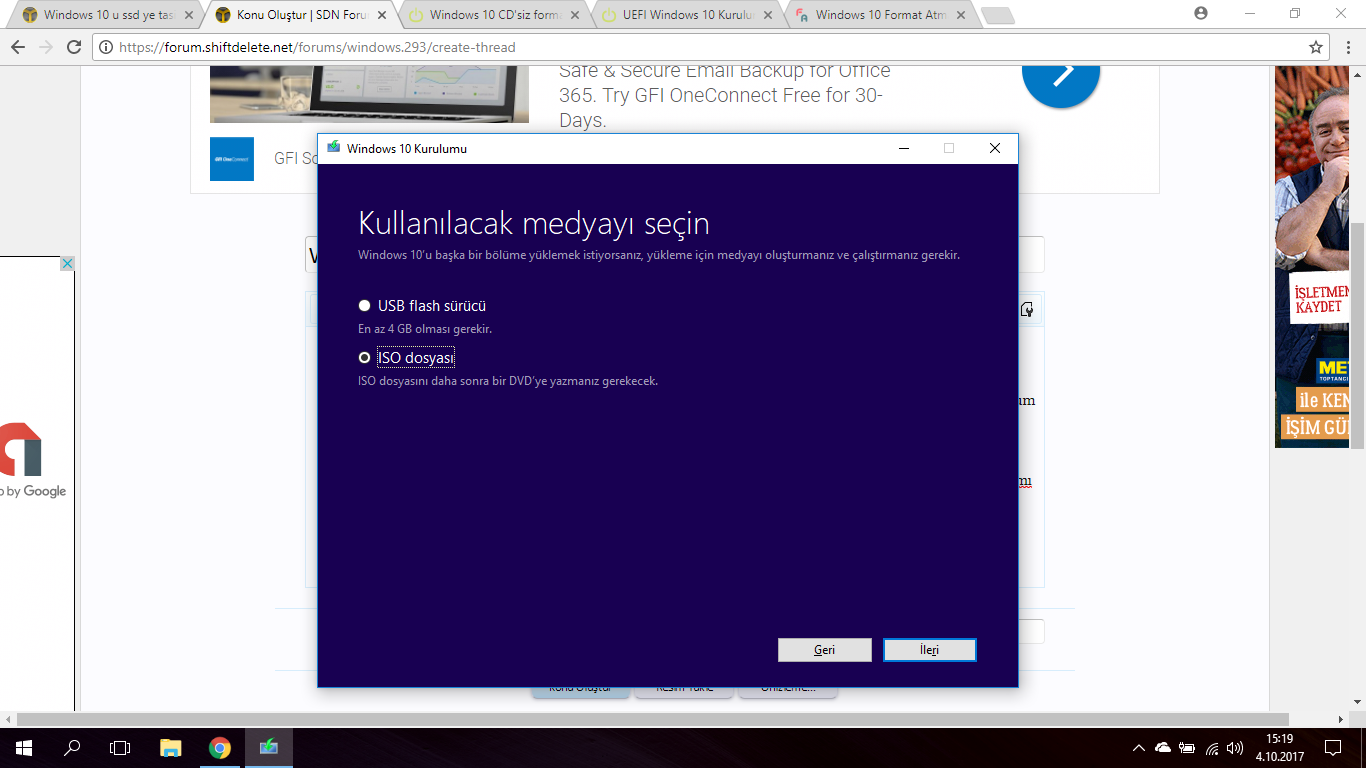Open the "Windows 10 CD'siz format" tab
The image size is (1366, 768).
(493, 15)
